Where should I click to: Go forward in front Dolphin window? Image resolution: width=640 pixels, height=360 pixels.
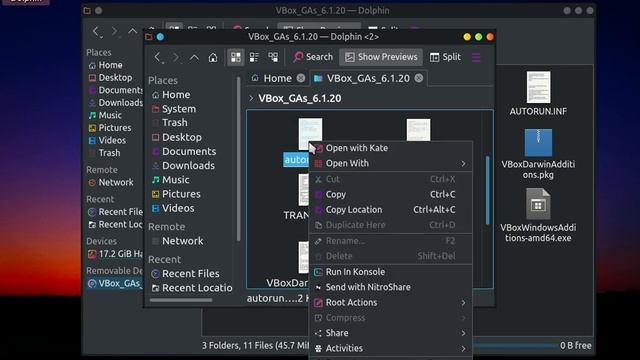176,57
